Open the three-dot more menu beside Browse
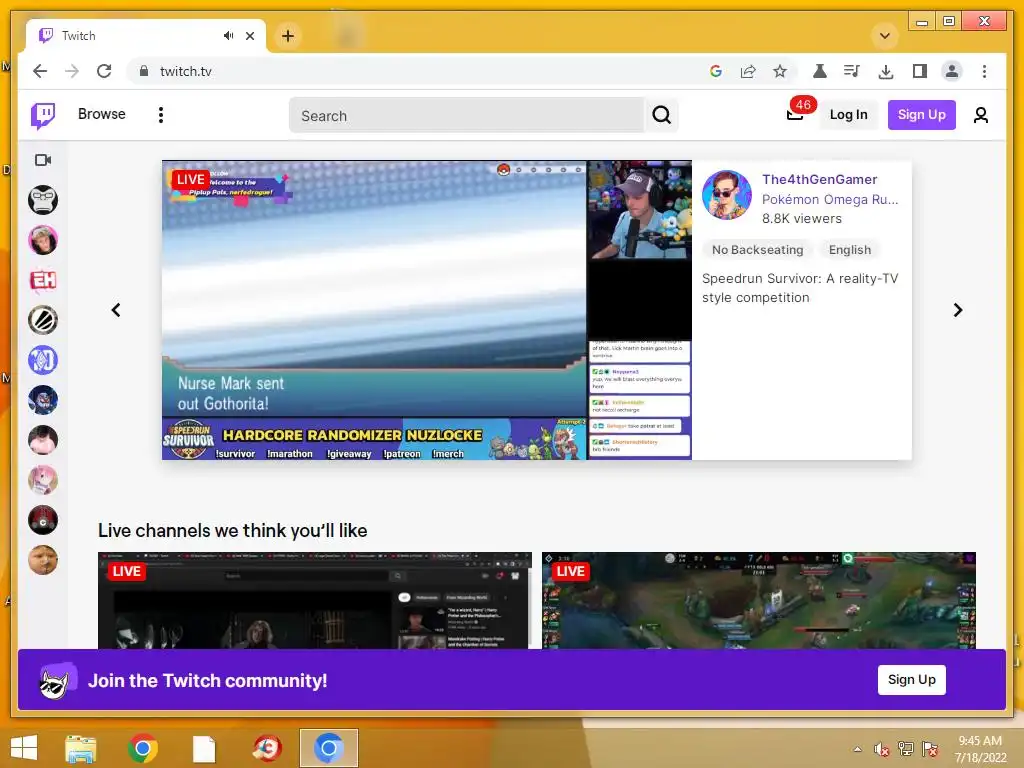The height and width of the screenshot is (768, 1024). (161, 115)
